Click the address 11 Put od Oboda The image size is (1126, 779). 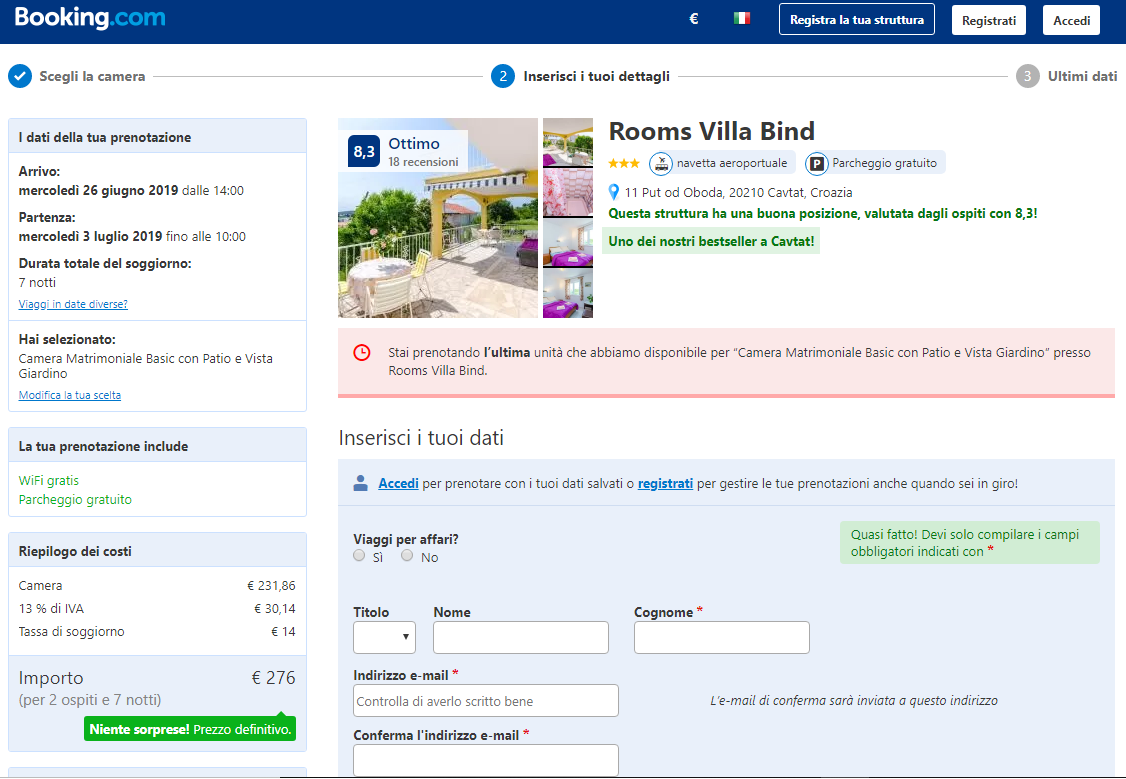pos(738,192)
